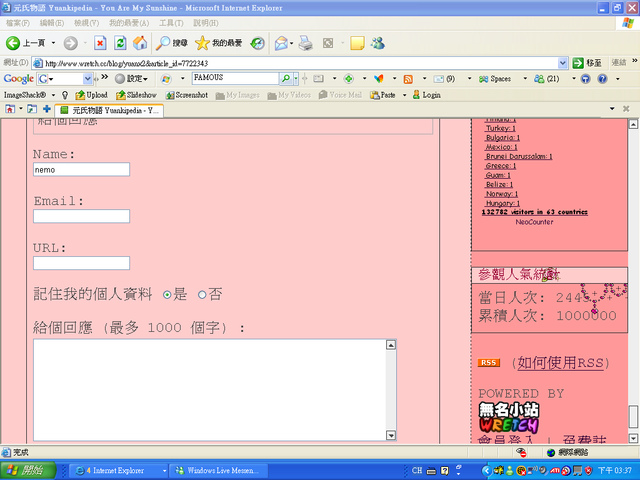The image size is (640, 480).
Task: Open the ImageShack menu dropdown arrow
Action: point(53,95)
